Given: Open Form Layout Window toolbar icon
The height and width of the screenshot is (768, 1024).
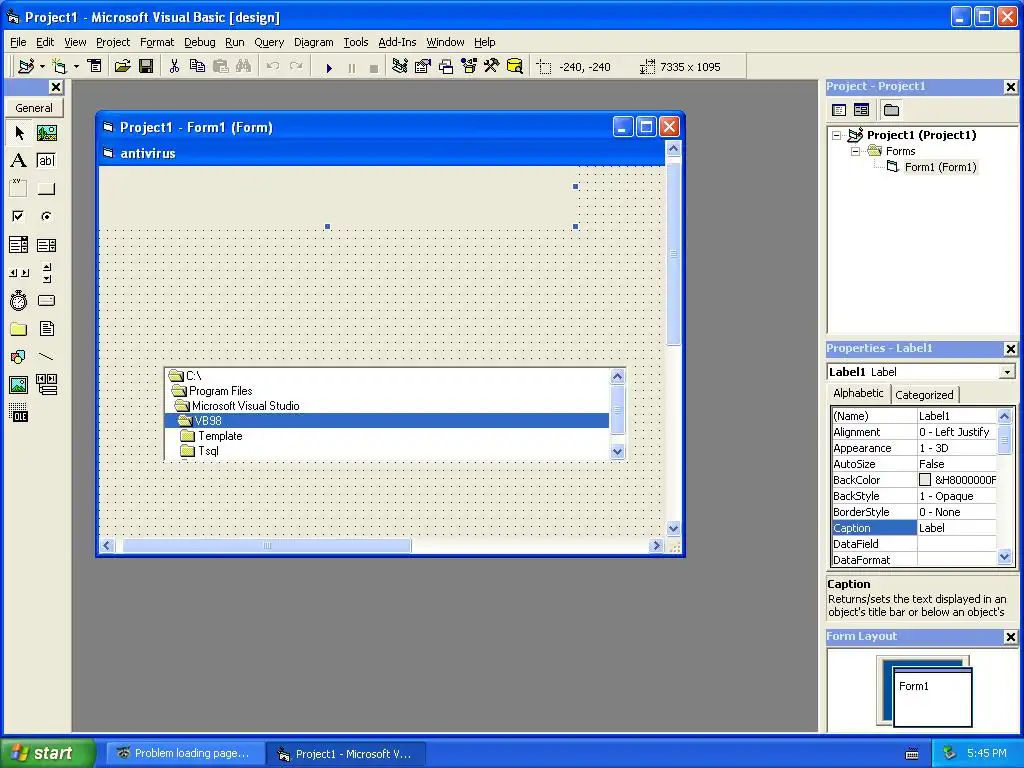Looking at the screenshot, I should (446, 66).
